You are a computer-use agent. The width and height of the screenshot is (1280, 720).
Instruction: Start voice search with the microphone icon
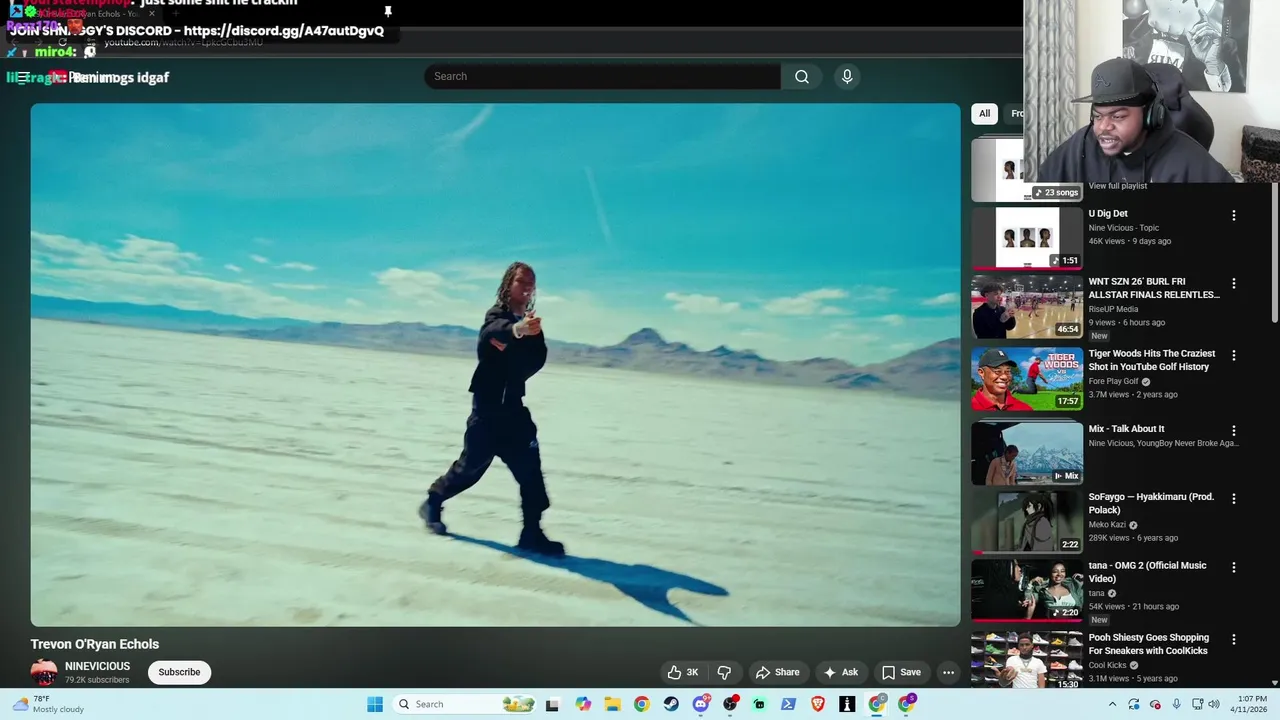click(x=847, y=77)
